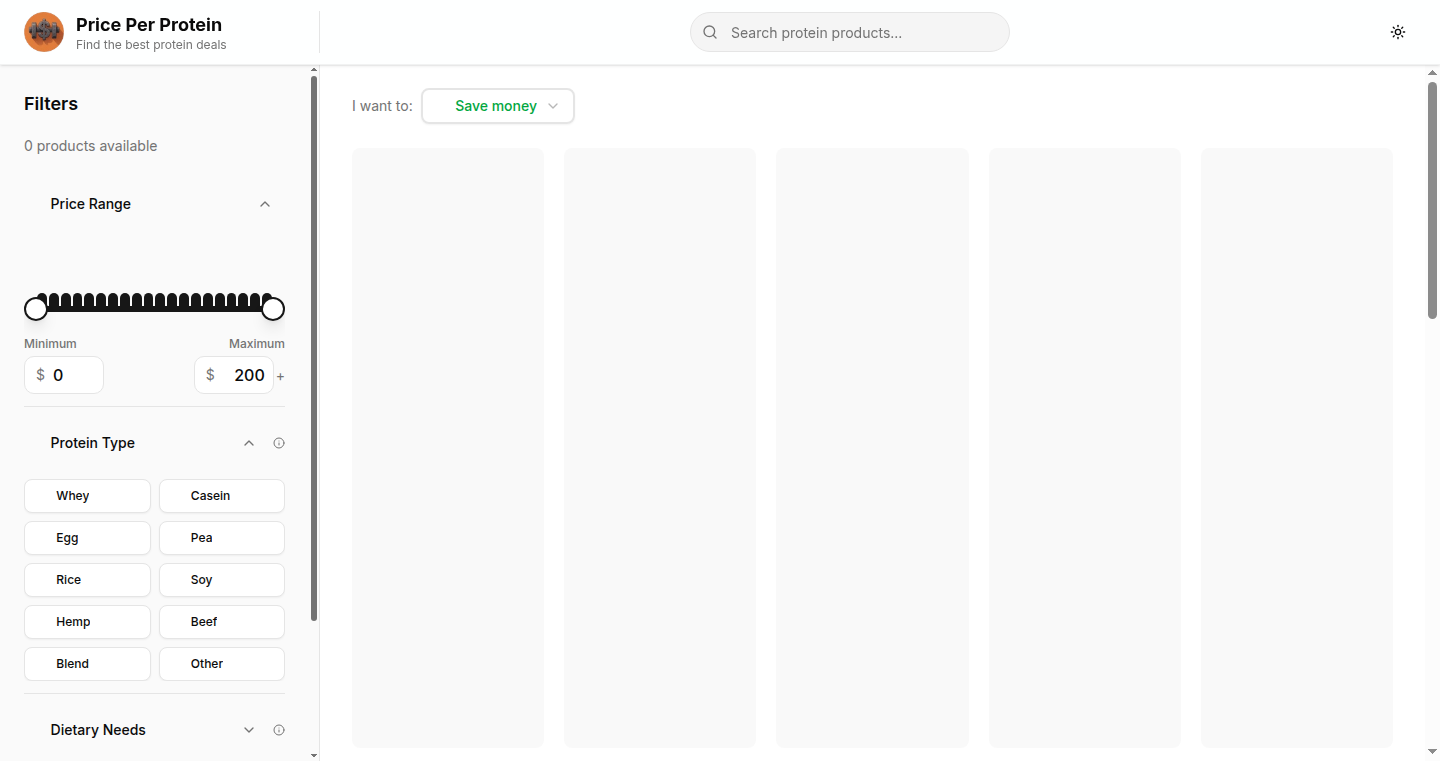The width and height of the screenshot is (1440, 761).
Task: Click the Price Per Protein site title
Action: 149,24
